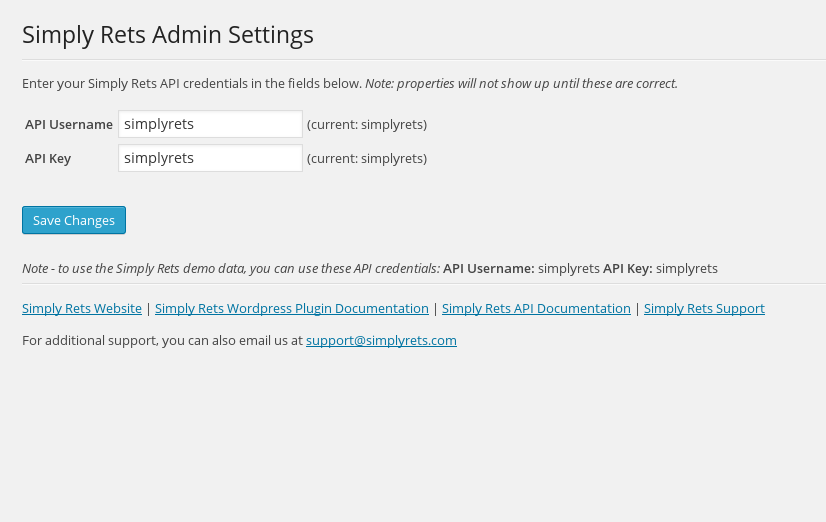826x522 pixels.
Task: Select the Simply Rets Admin Settings heading
Action: click(x=168, y=35)
